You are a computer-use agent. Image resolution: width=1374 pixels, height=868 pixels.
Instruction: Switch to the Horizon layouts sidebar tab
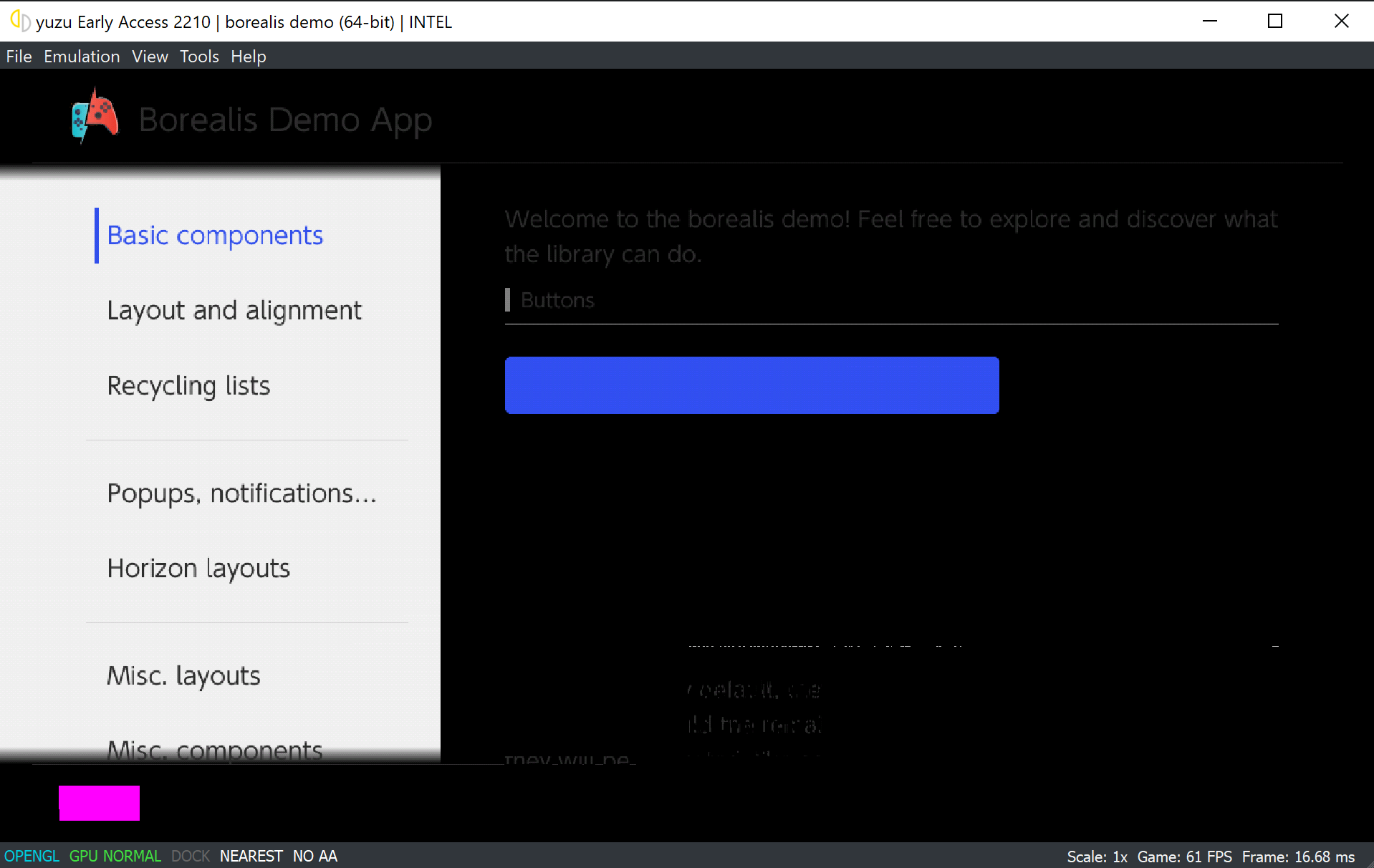(198, 569)
